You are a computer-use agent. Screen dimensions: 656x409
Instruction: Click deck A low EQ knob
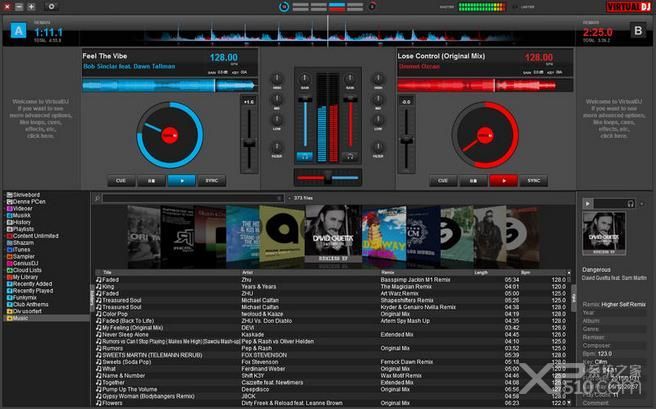click(277, 120)
